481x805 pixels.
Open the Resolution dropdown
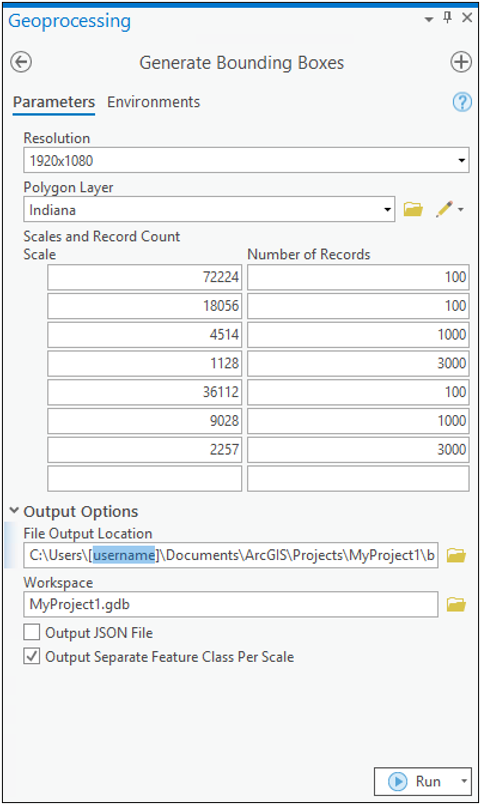[461, 161]
